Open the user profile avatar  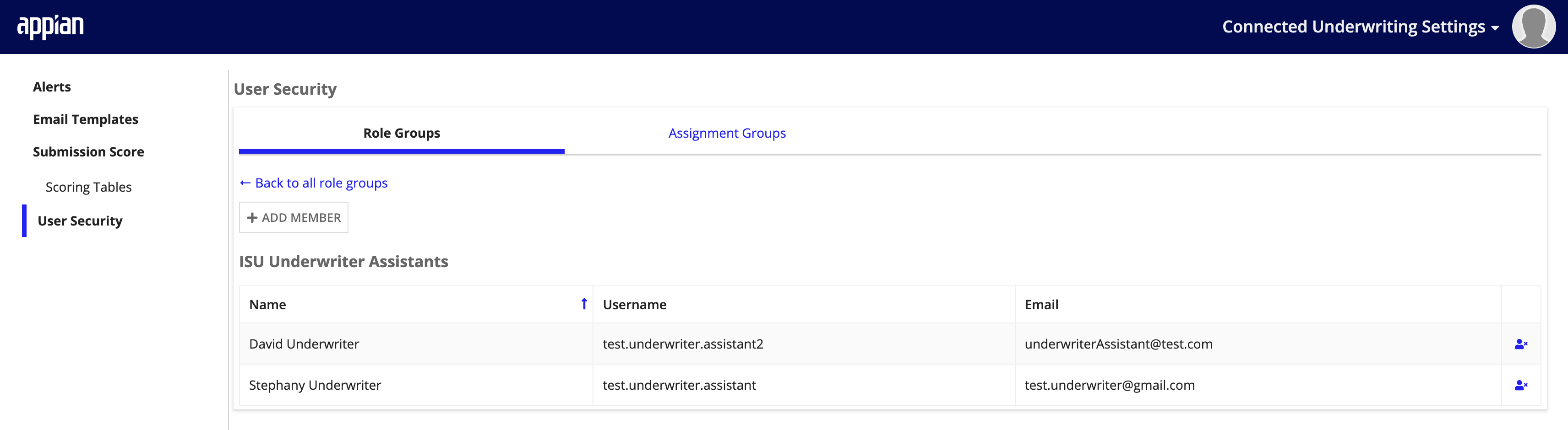[x=1533, y=27]
